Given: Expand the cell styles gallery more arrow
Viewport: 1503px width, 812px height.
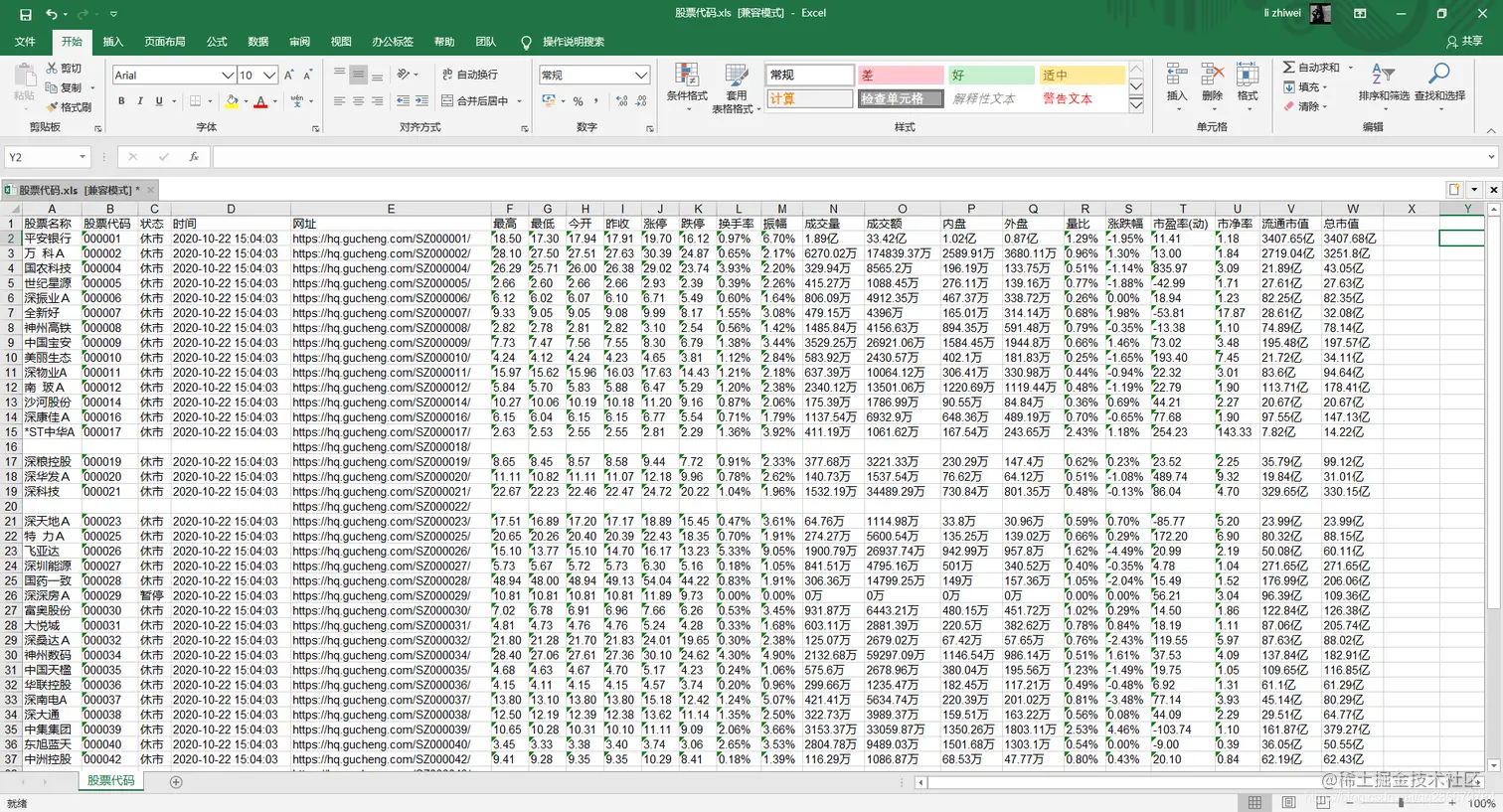Looking at the screenshot, I should point(1136,103).
